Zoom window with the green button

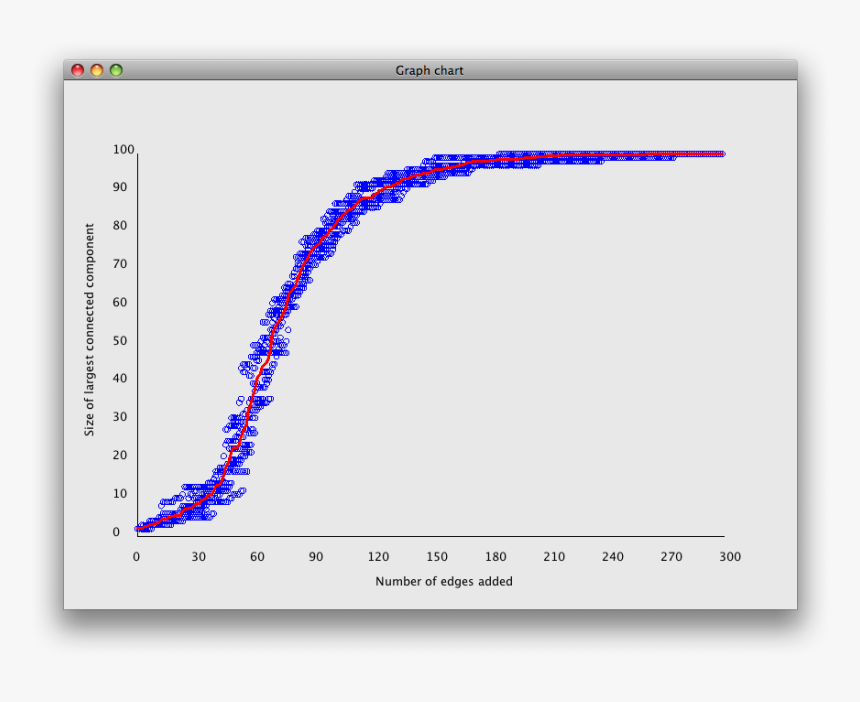[x=116, y=70]
